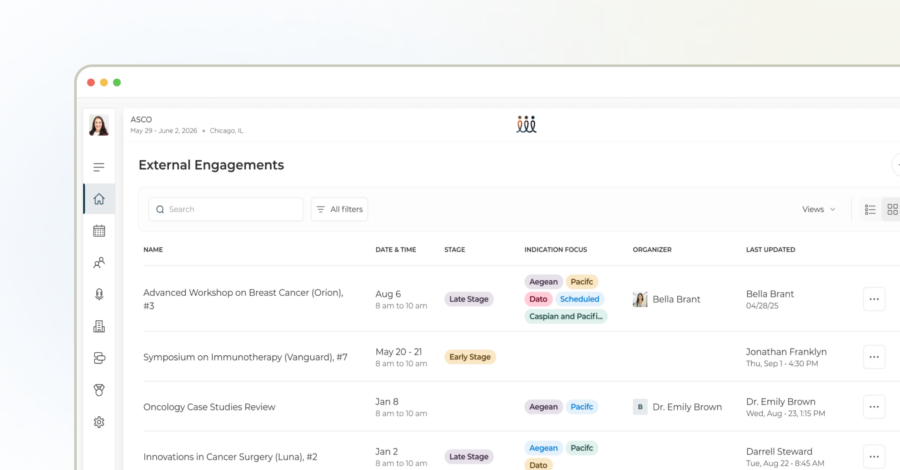900x470 pixels.
Task: Click Aegean tag in Advanced Workshop row
Action: click(543, 282)
